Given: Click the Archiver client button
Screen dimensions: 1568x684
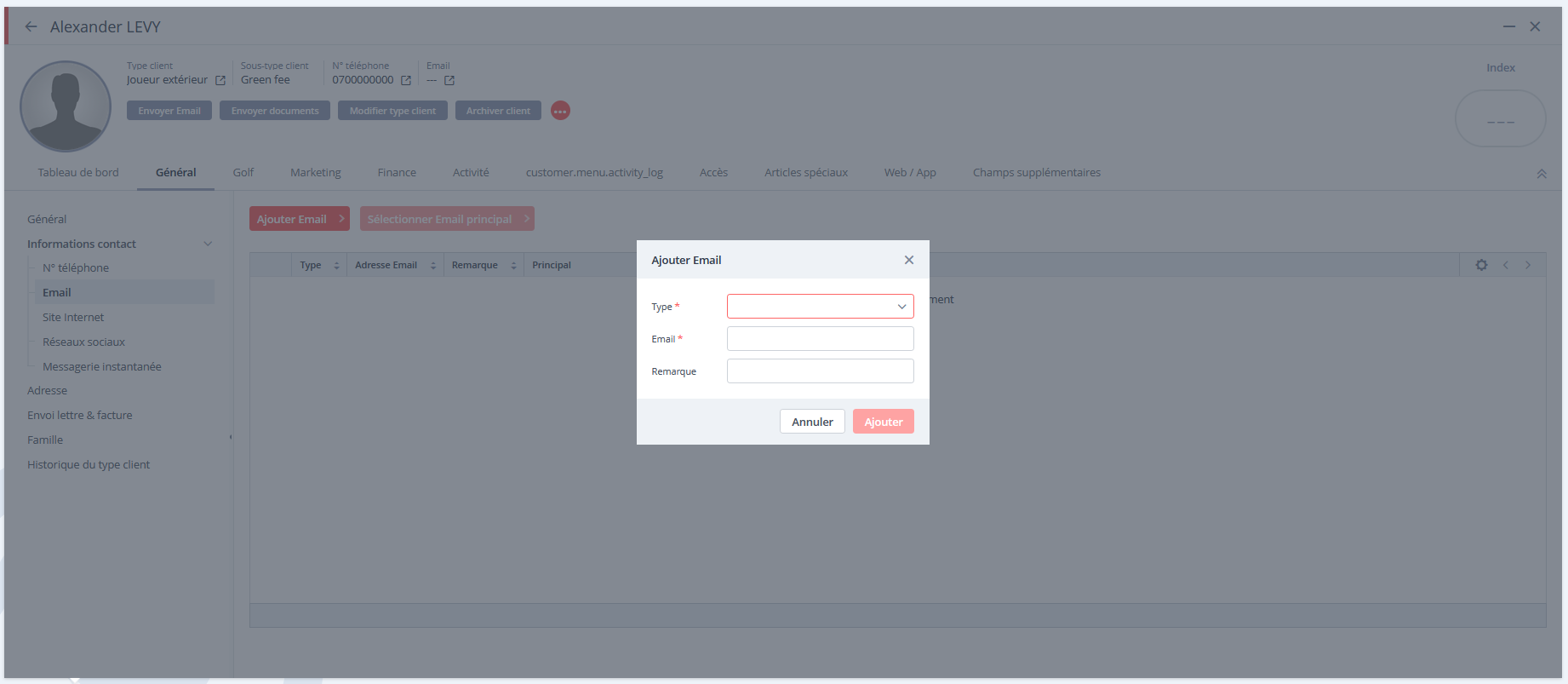Looking at the screenshot, I should [x=498, y=111].
